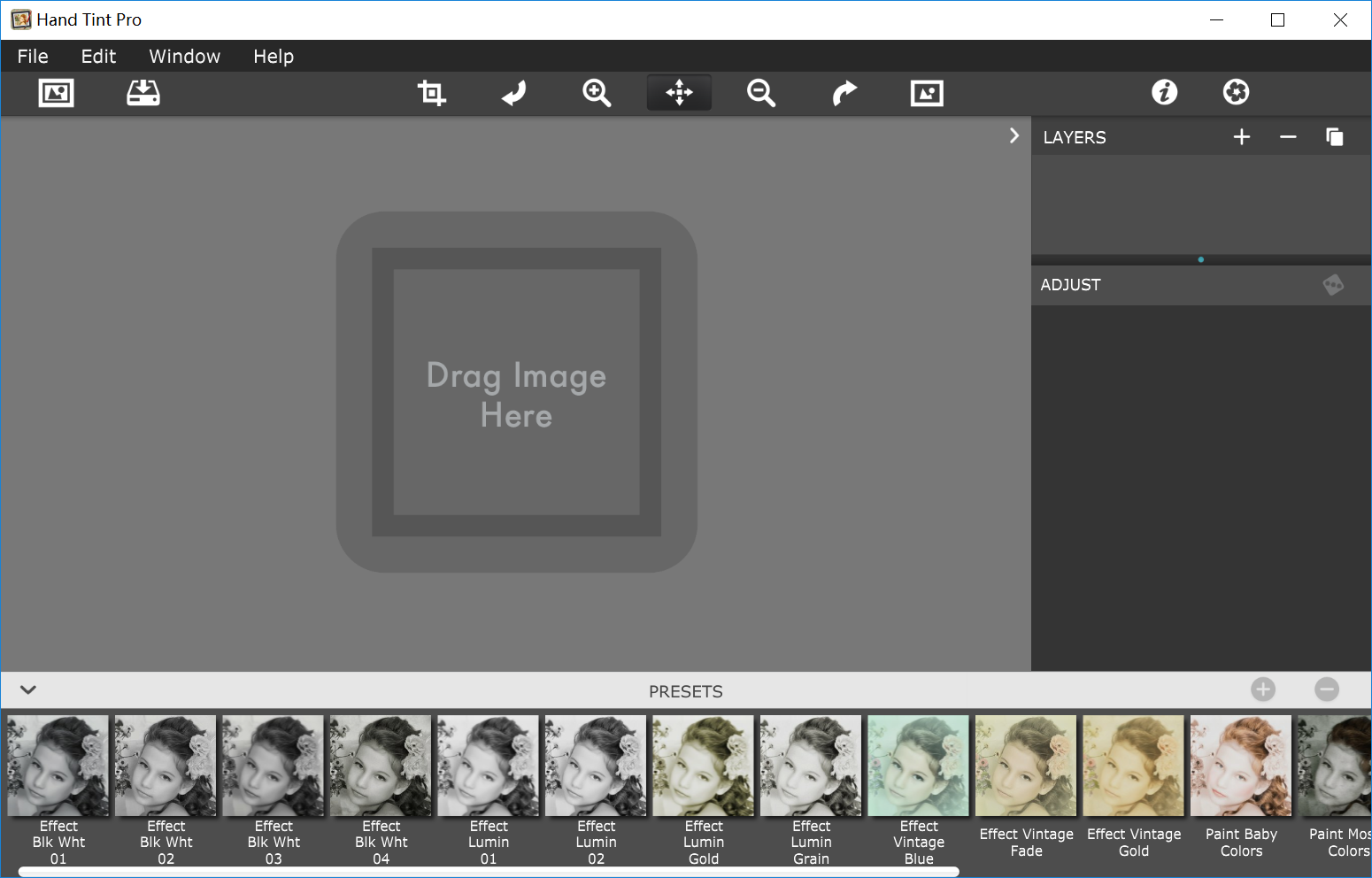Click the presets horizontal scrollbar
The height and width of the screenshot is (878, 1372).
(x=489, y=872)
